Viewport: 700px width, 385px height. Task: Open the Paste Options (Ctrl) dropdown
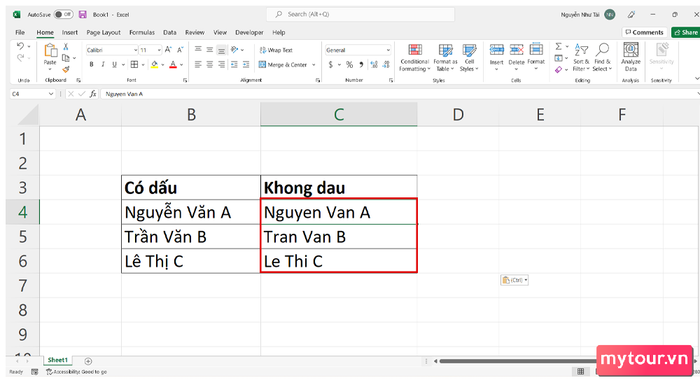[x=515, y=280]
